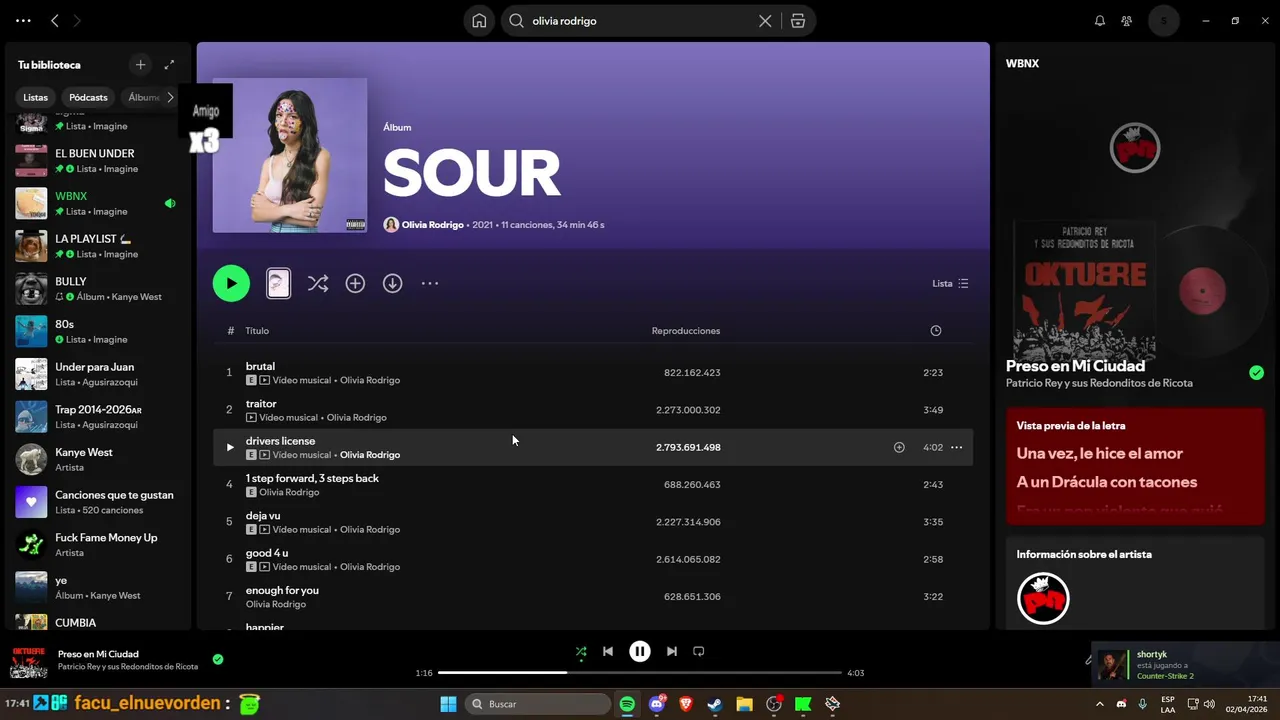Download the SOUR album
The height and width of the screenshot is (720, 1280).
[393, 283]
